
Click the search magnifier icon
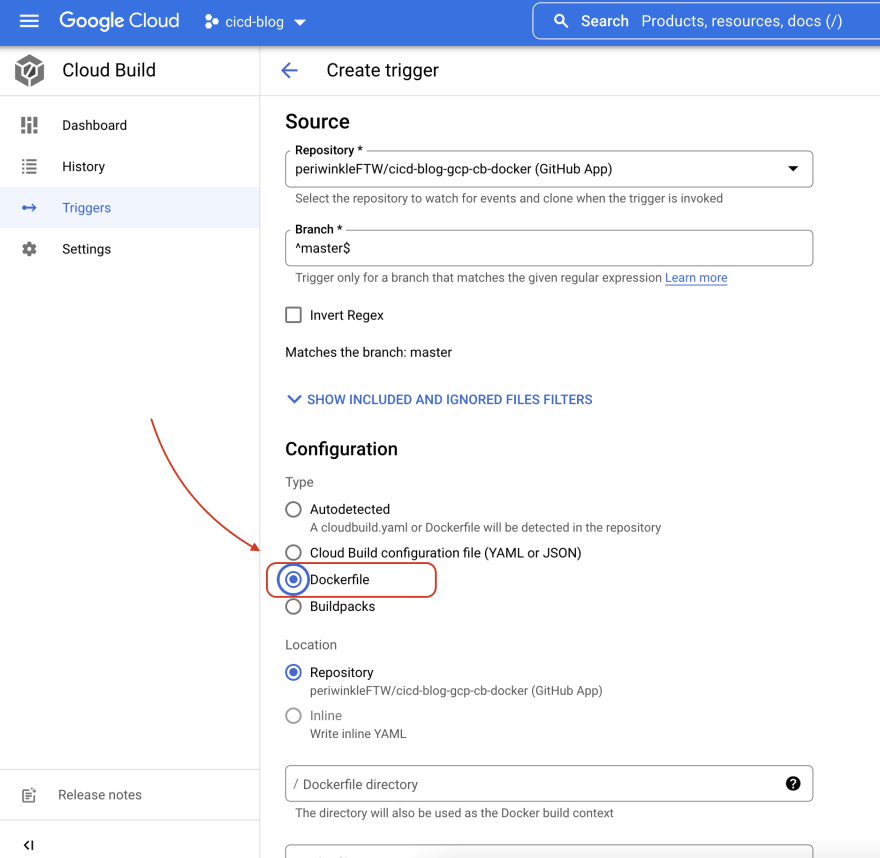click(561, 21)
